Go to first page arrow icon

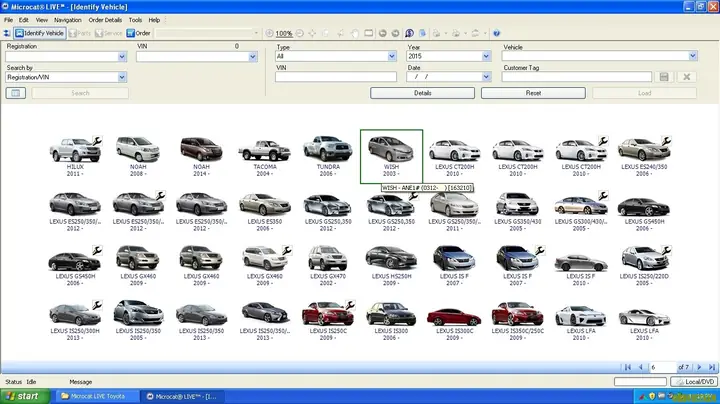click(x=627, y=367)
